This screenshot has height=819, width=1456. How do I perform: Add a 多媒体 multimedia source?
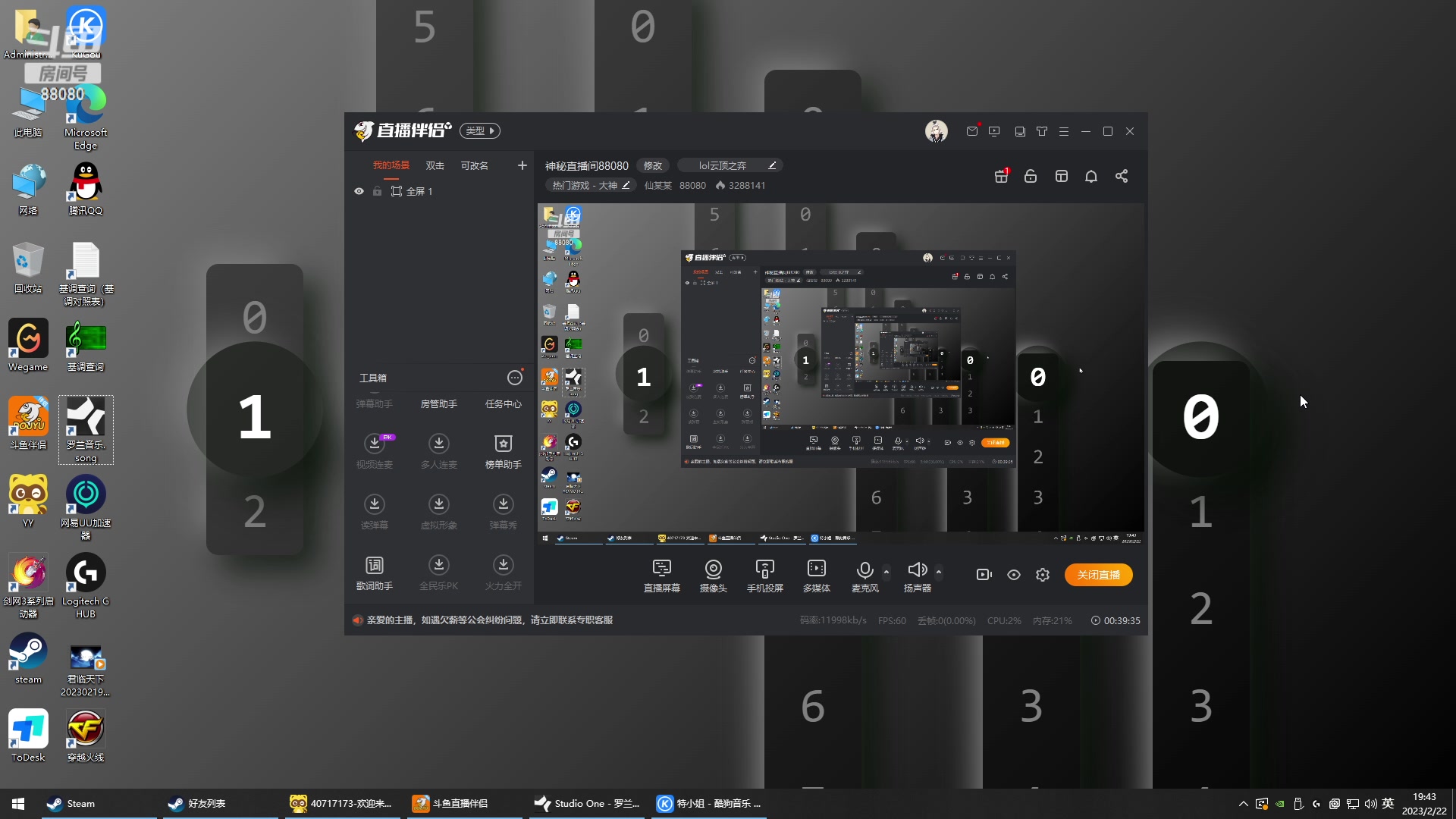coord(816,570)
